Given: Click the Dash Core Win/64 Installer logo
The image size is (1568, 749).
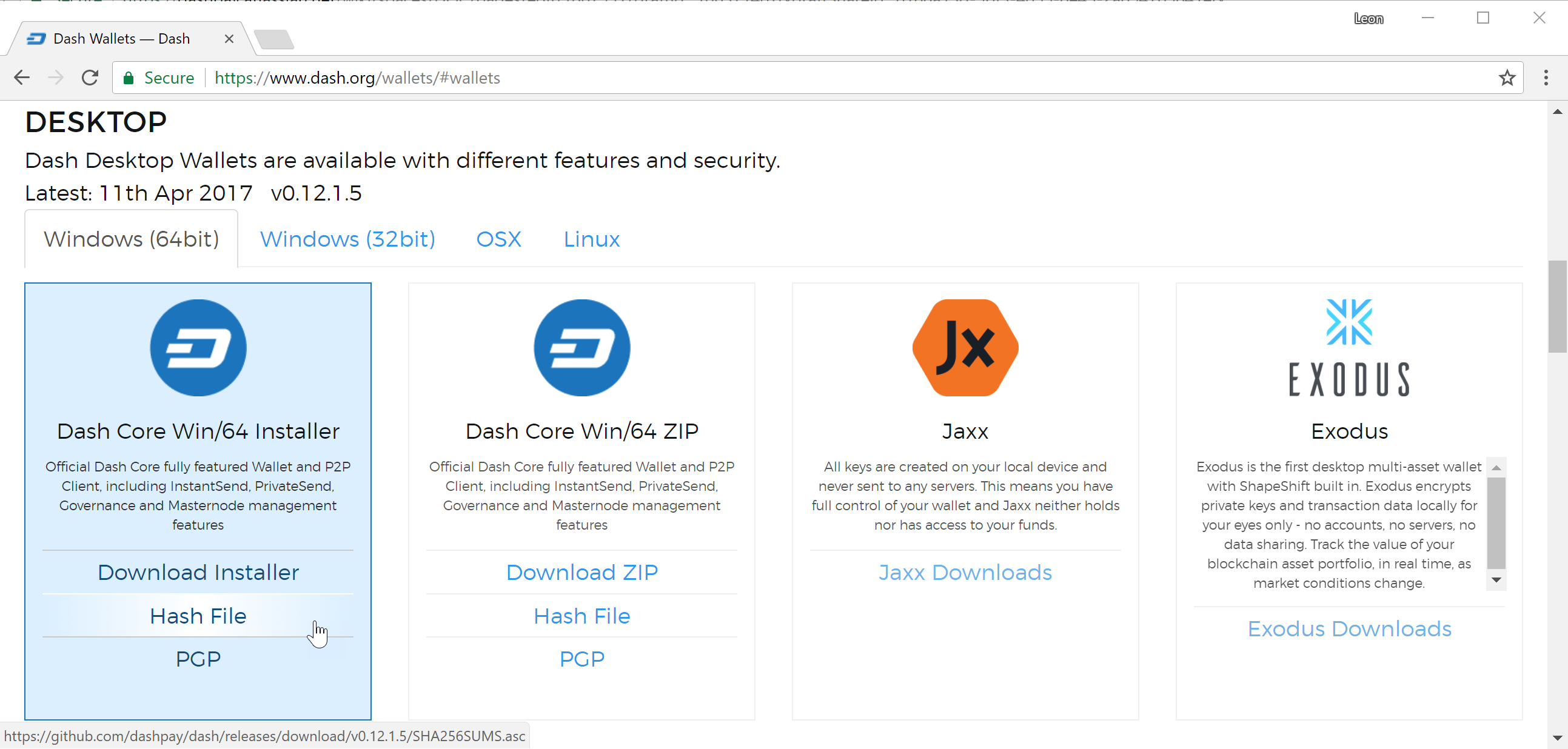Looking at the screenshot, I should pyautogui.click(x=198, y=347).
